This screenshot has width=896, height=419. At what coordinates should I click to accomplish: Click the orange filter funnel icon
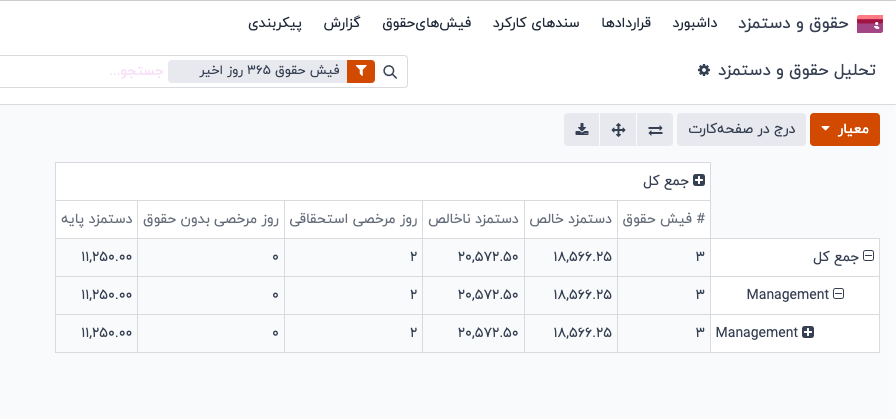pos(361,72)
